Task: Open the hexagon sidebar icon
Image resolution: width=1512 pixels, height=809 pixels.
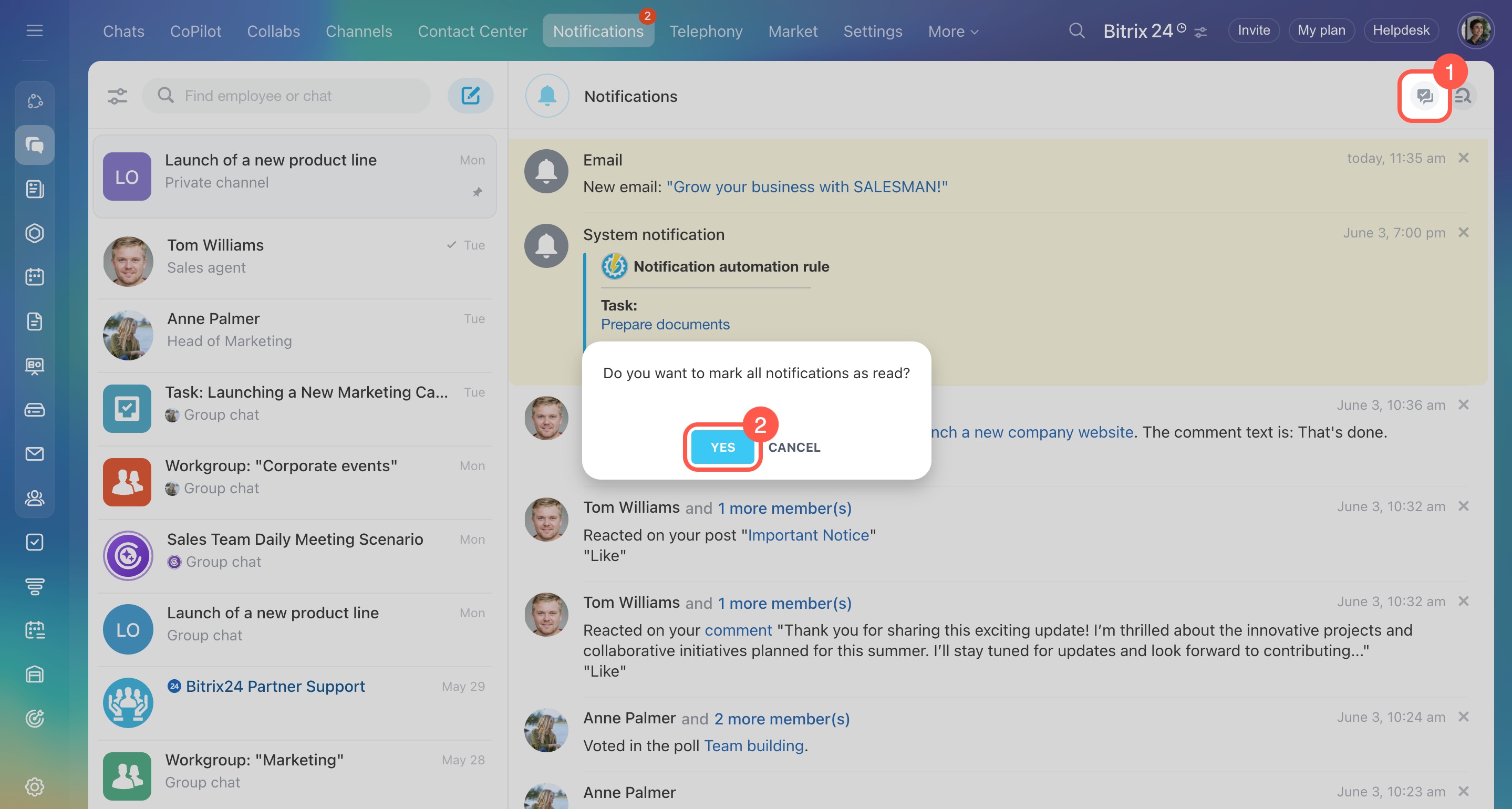Action: pyautogui.click(x=35, y=233)
